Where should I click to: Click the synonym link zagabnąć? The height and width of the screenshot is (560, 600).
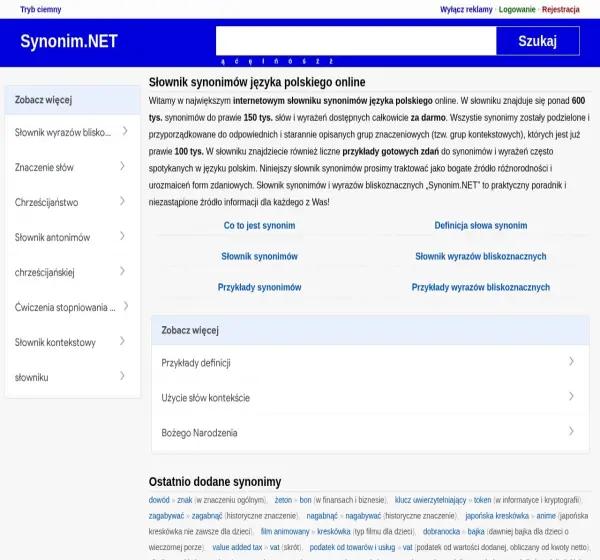(x=207, y=516)
